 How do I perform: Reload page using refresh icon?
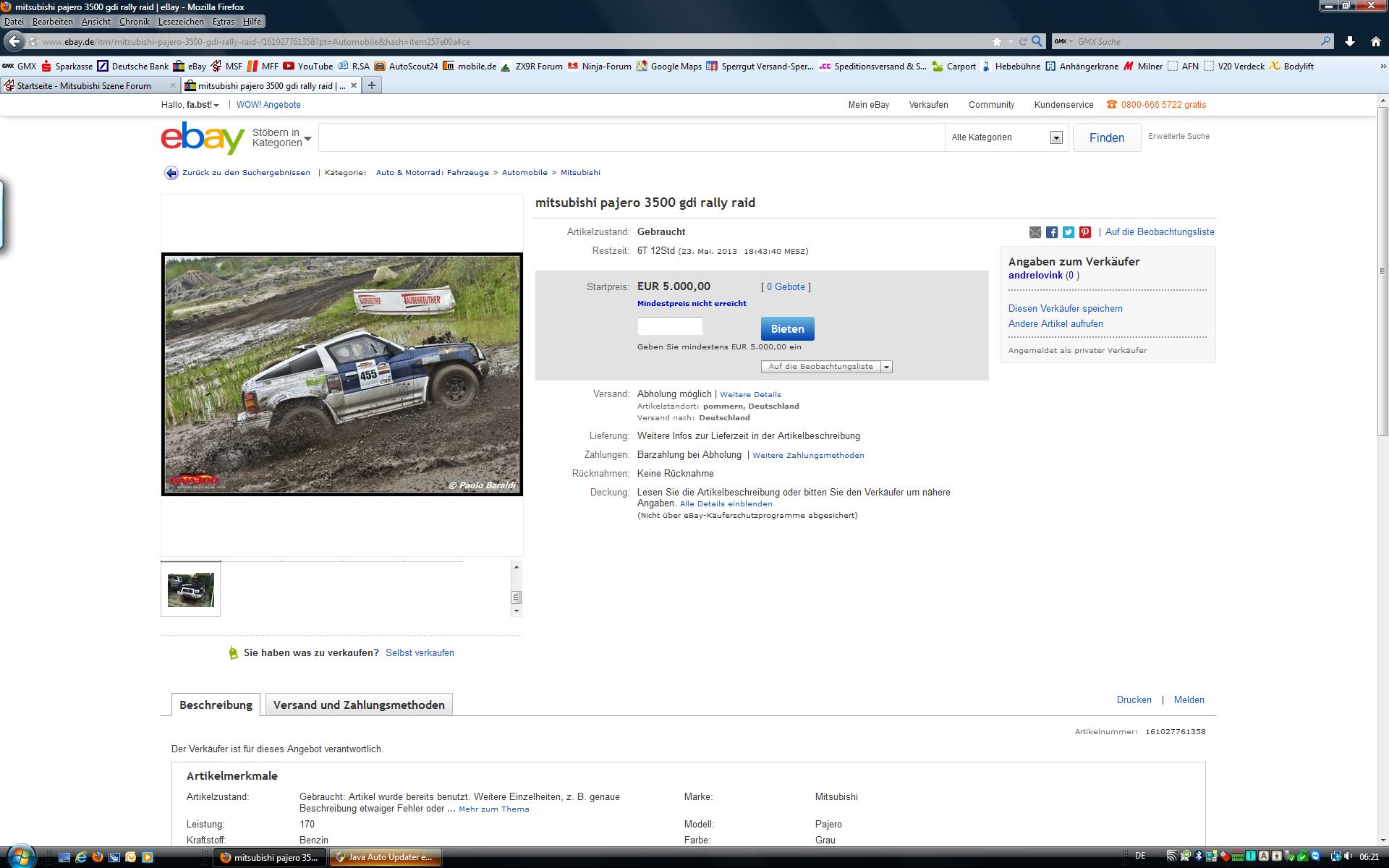tap(1023, 41)
